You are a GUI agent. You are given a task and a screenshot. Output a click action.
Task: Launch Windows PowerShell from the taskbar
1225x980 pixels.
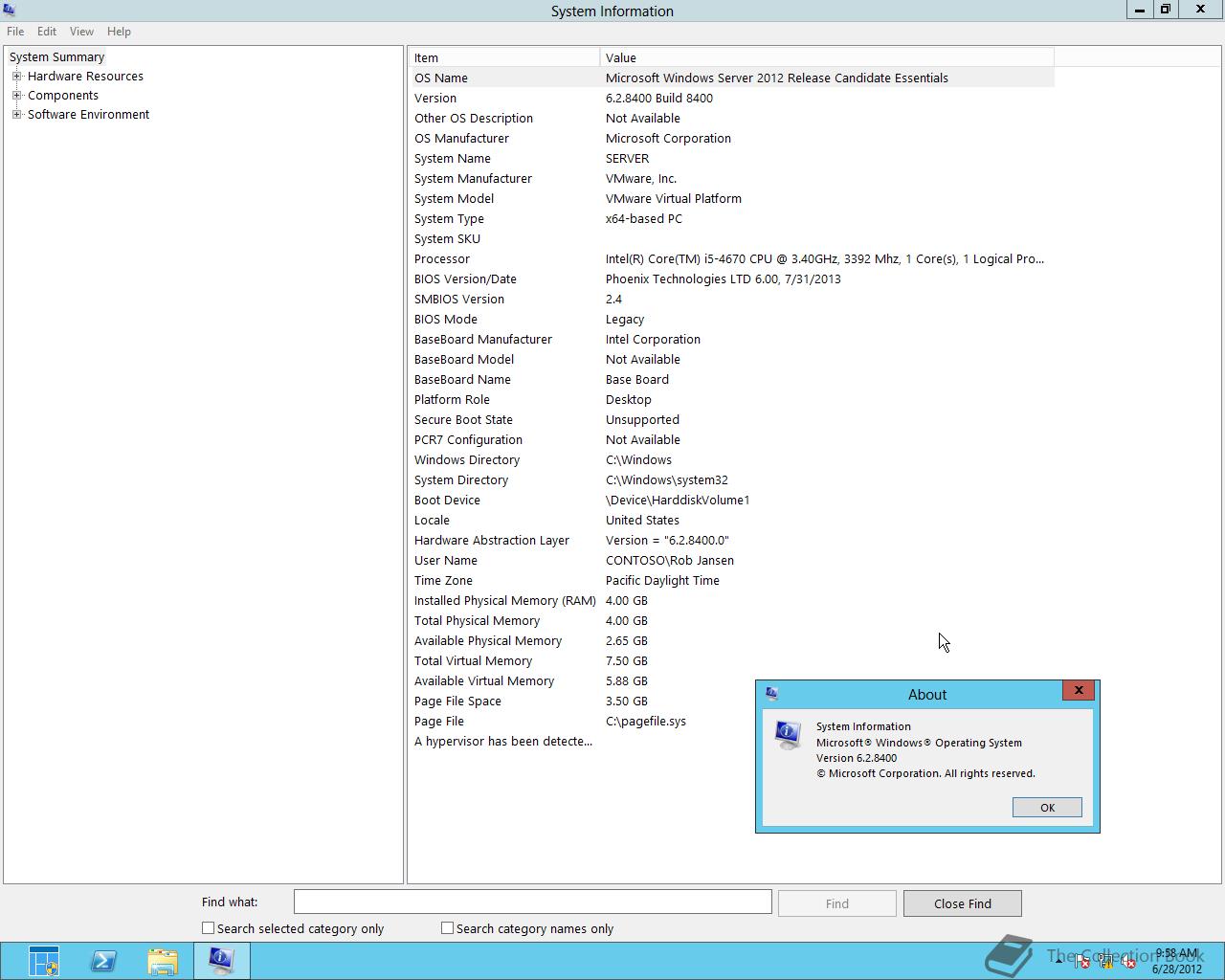pyautogui.click(x=103, y=961)
